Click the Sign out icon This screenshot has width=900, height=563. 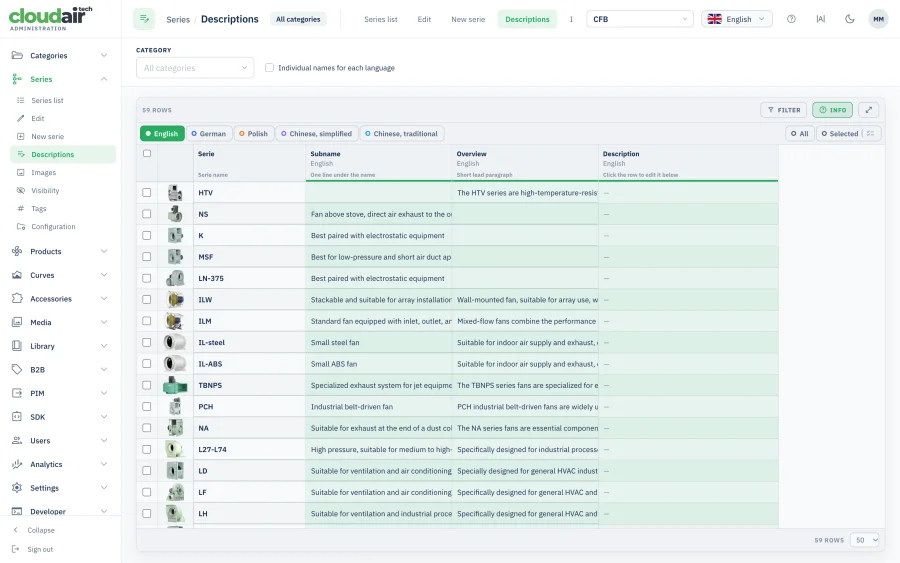click(x=15, y=549)
